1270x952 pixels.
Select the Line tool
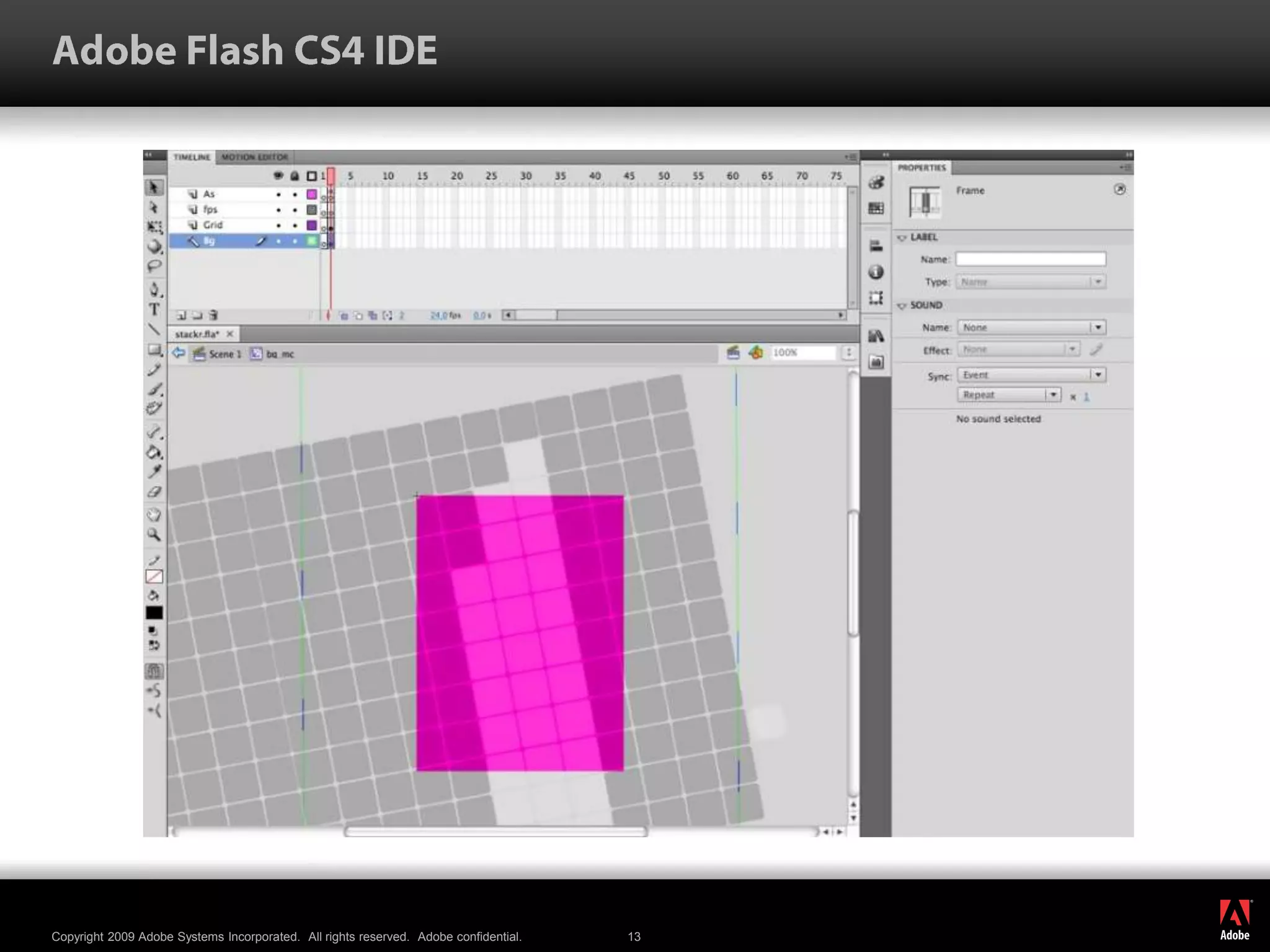154,329
